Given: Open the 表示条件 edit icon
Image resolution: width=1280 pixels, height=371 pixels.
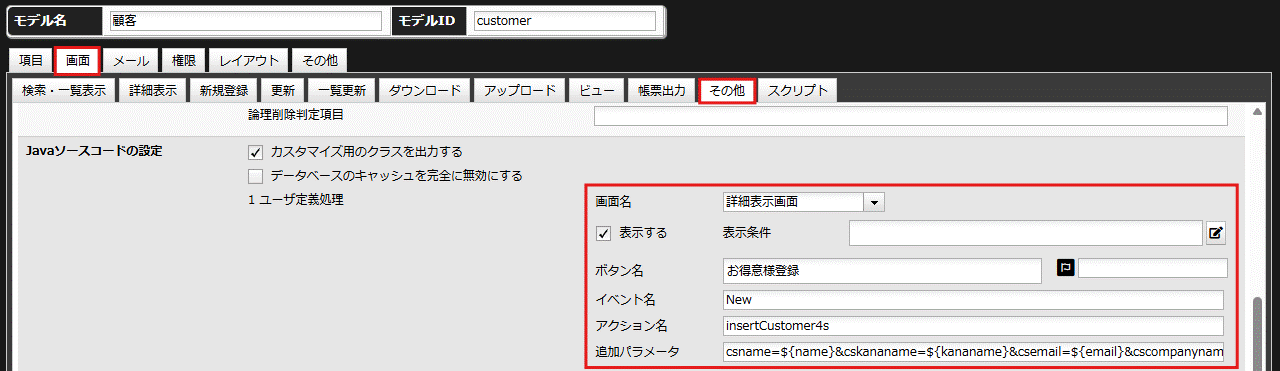Looking at the screenshot, I should (x=1216, y=233).
